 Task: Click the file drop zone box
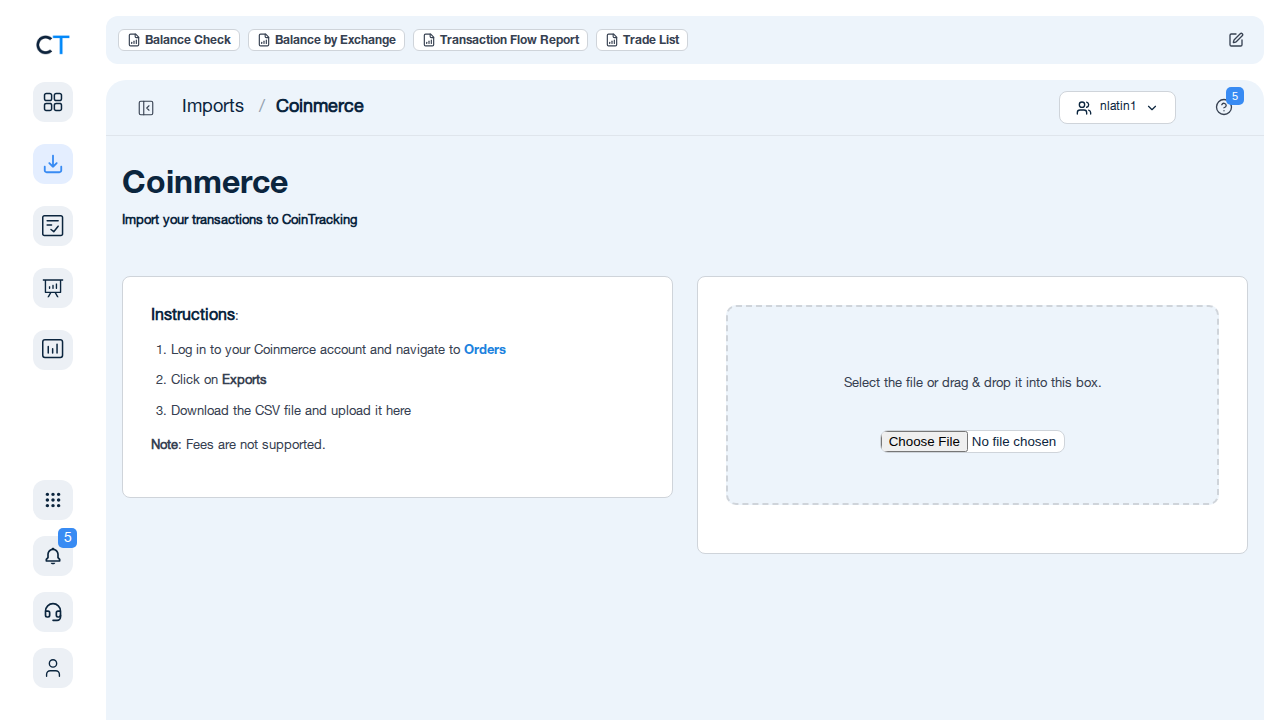click(972, 405)
